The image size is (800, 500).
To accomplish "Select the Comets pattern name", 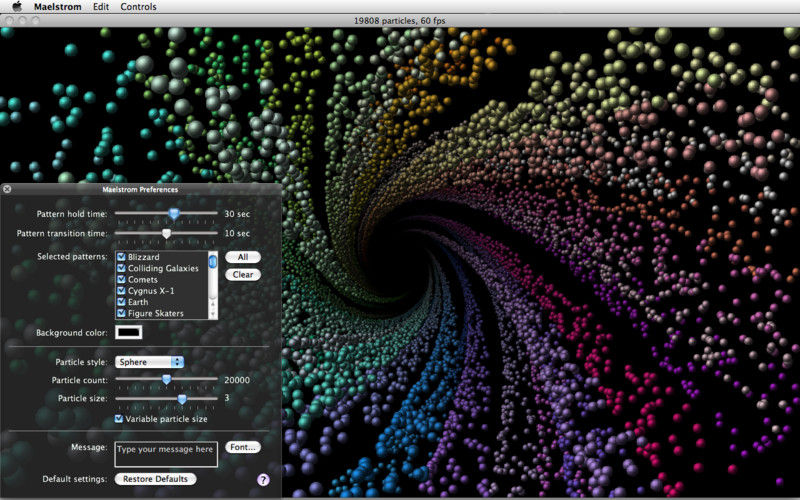I will pyautogui.click(x=142, y=279).
